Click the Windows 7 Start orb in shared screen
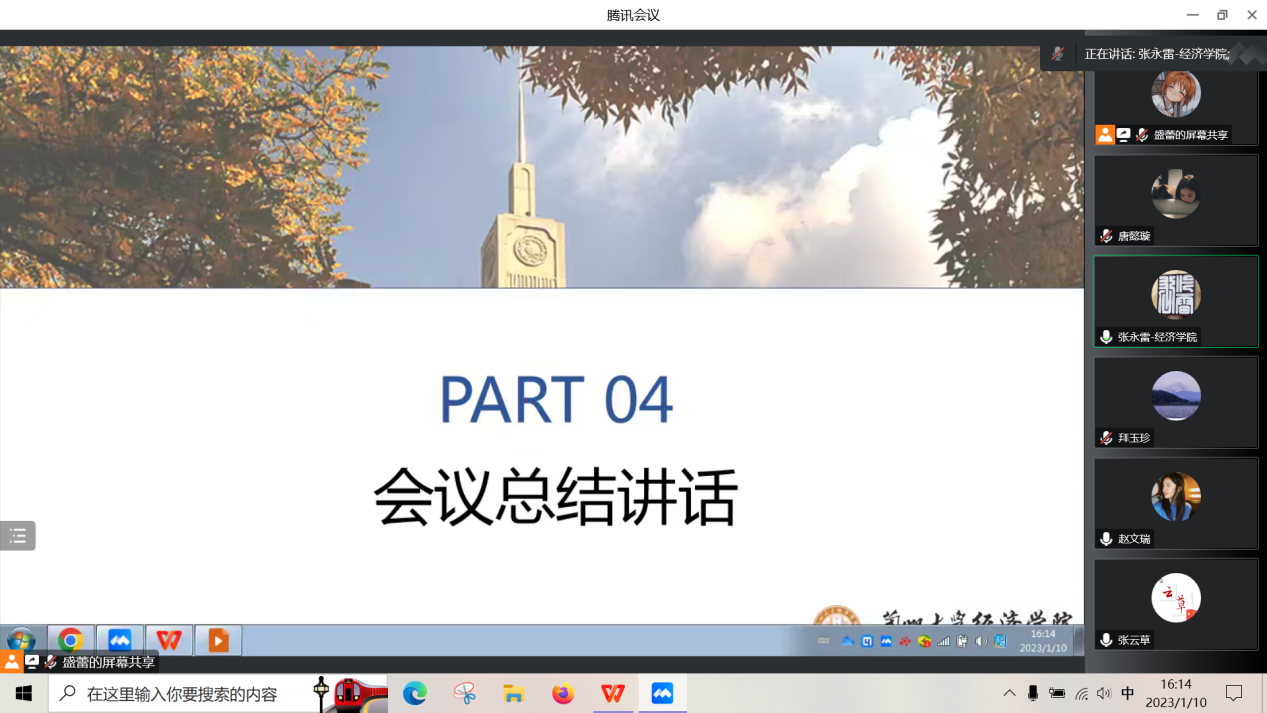Screen dimensions: 1267x713 coord(21,640)
